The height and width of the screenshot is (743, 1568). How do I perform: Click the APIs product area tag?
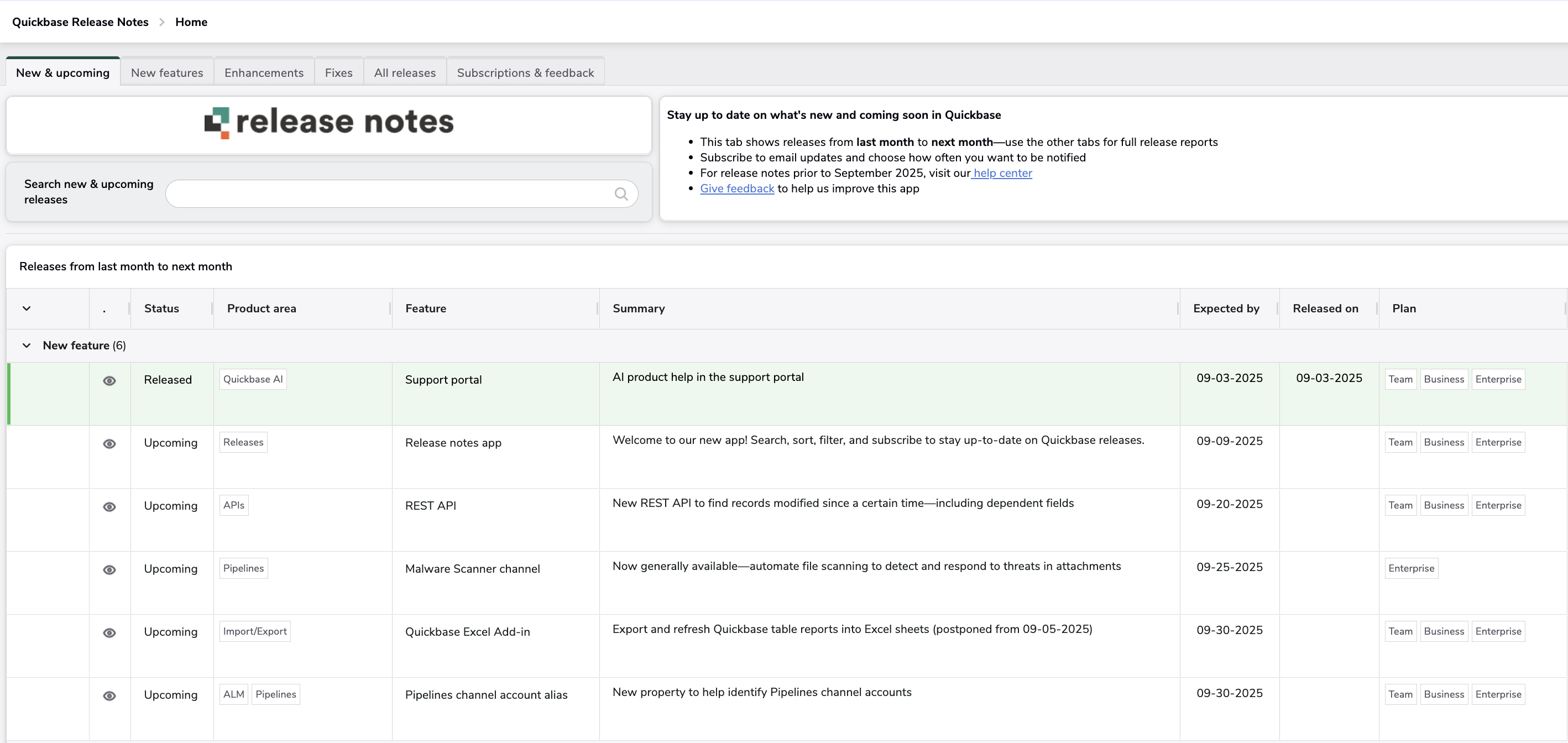click(x=234, y=505)
